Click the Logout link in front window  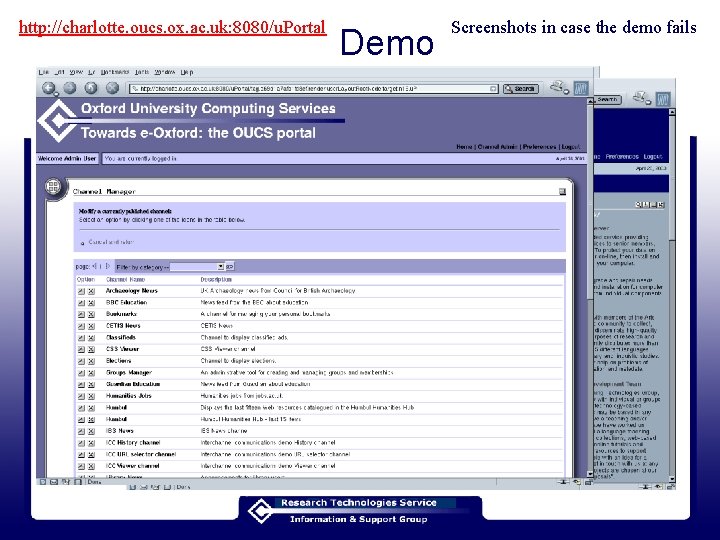click(x=571, y=147)
